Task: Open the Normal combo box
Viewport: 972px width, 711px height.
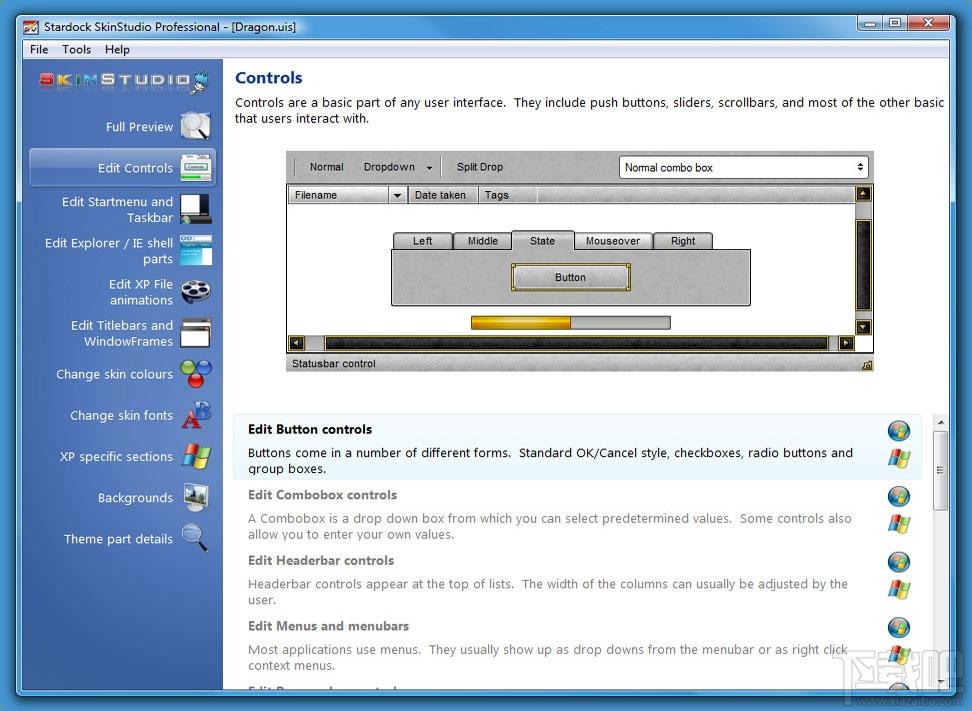Action: point(743,167)
